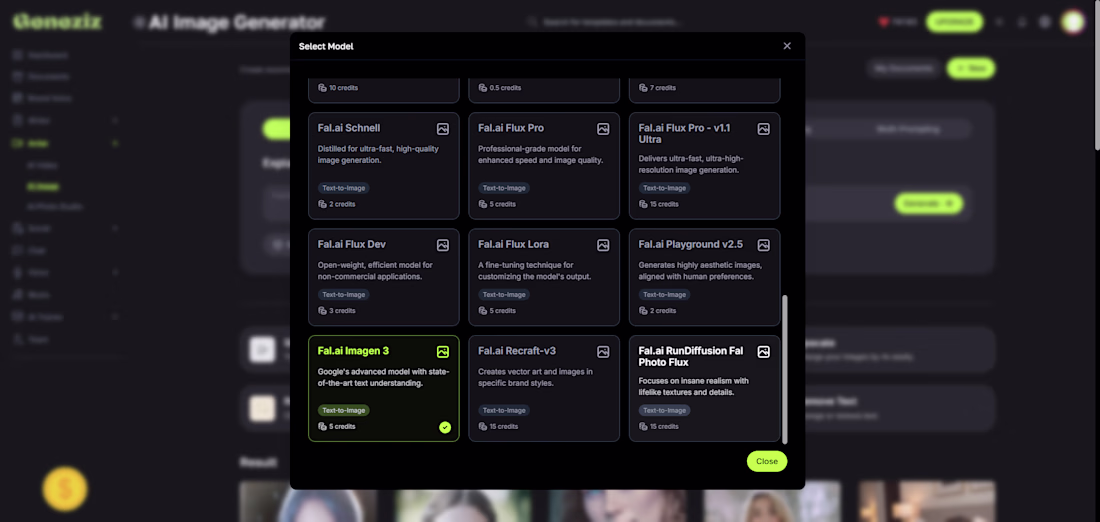
Task: Click the coins icon beside Recraft-v3's 15 credits
Action: (x=483, y=427)
